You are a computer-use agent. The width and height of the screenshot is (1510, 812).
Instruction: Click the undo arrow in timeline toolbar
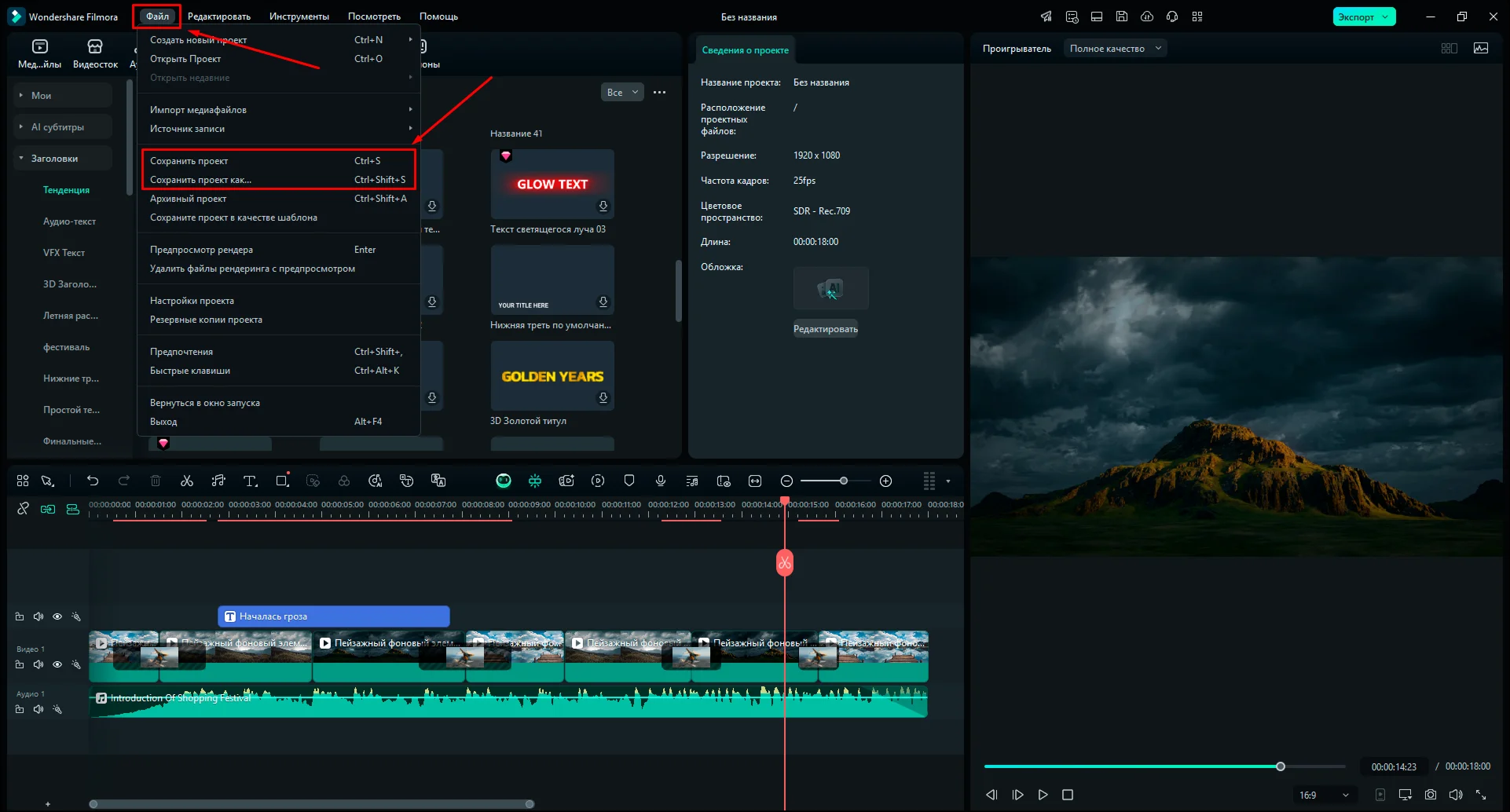click(x=93, y=481)
